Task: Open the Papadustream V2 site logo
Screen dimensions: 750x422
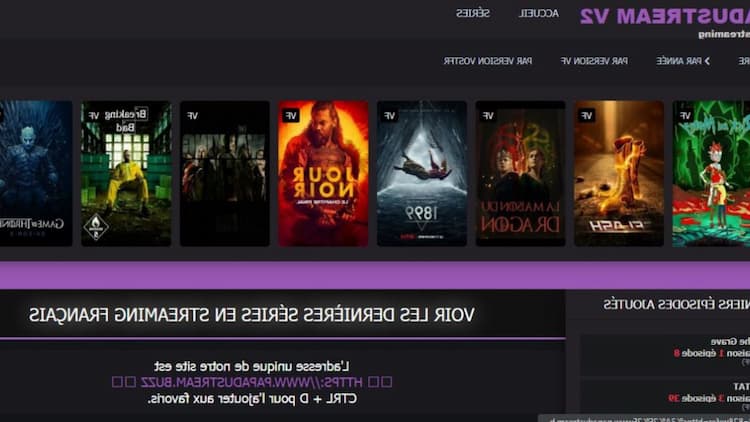Action: tap(665, 16)
